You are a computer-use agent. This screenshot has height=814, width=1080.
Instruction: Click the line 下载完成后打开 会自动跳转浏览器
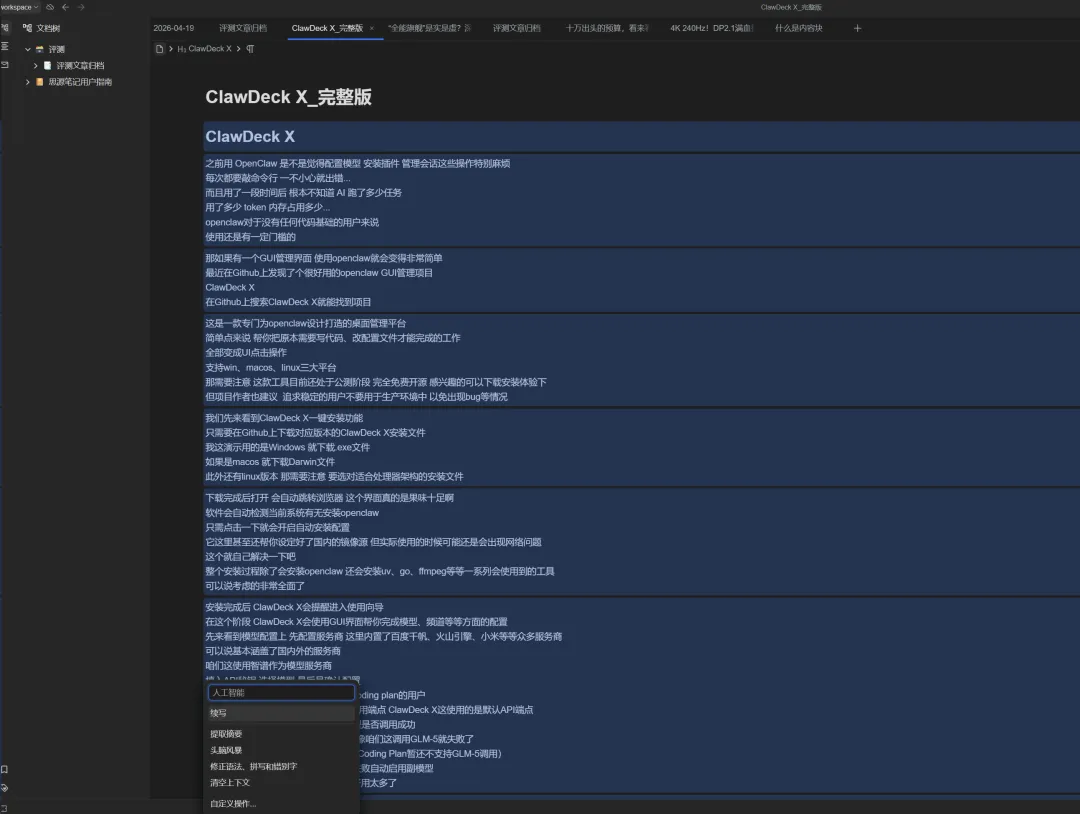tap(329, 498)
